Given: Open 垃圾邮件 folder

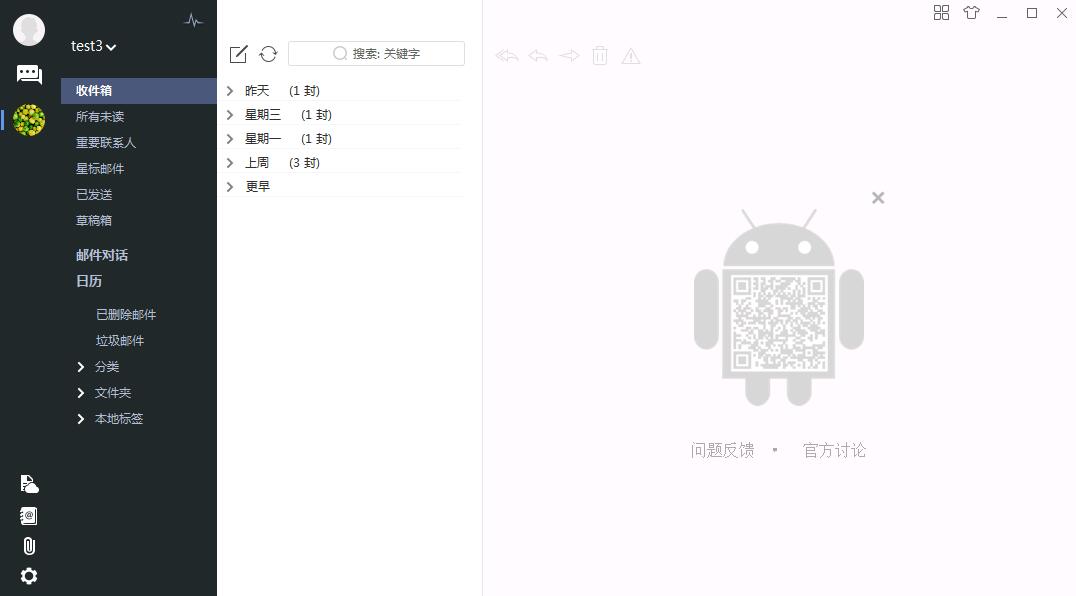Looking at the screenshot, I should tap(120, 341).
